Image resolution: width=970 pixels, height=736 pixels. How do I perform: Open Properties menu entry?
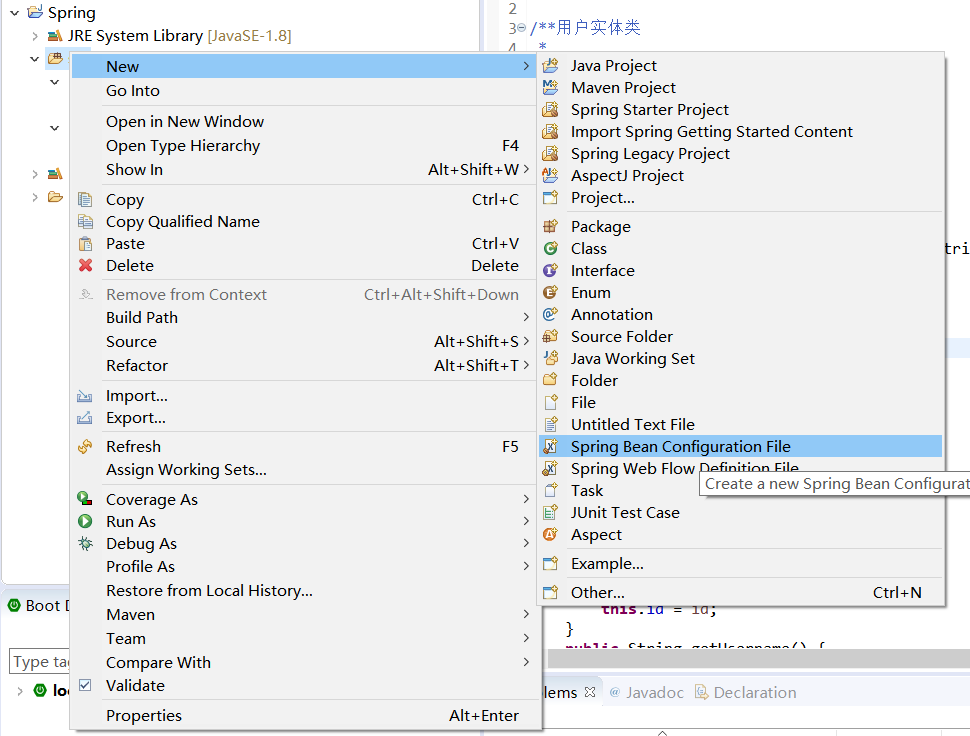(x=307, y=716)
